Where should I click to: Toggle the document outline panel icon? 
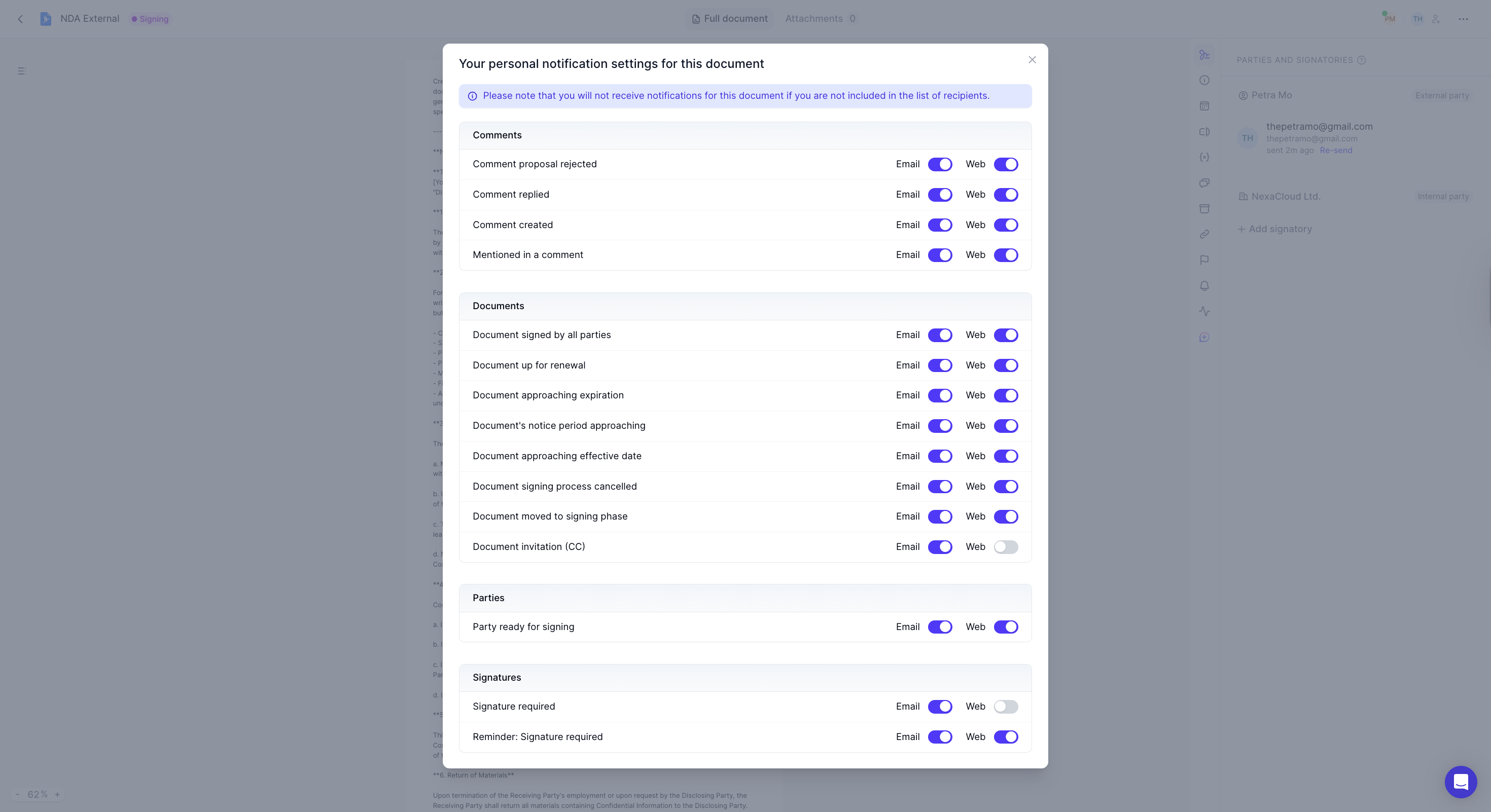[x=21, y=71]
